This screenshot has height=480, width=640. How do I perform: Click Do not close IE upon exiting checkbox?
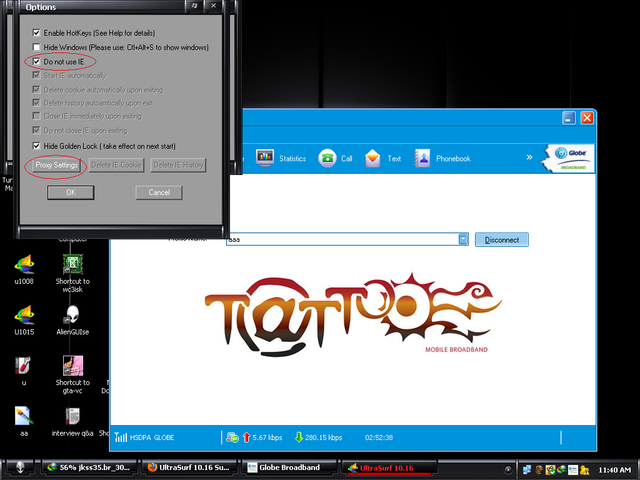(36, 130)
